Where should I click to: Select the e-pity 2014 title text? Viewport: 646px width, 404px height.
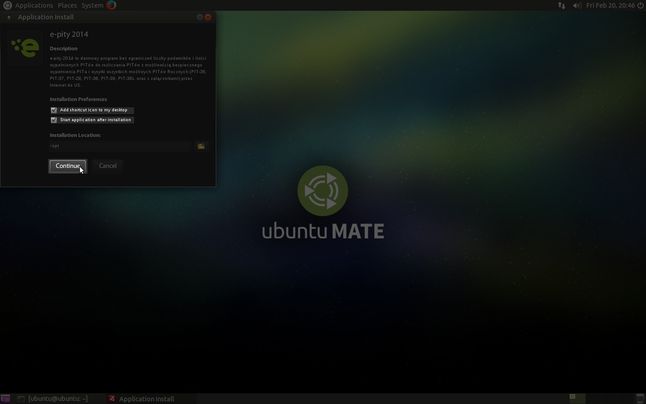69,34
